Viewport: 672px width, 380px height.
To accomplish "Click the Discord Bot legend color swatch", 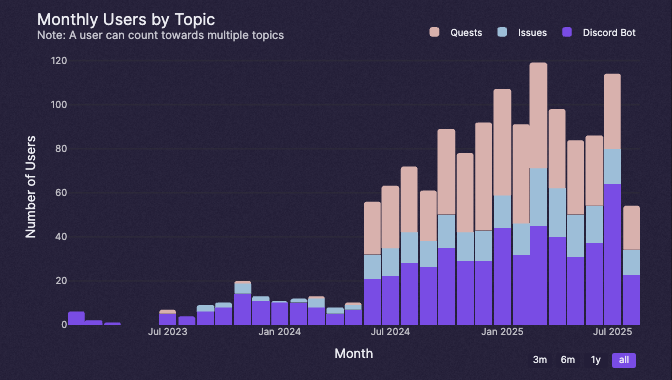I will 567,32.
